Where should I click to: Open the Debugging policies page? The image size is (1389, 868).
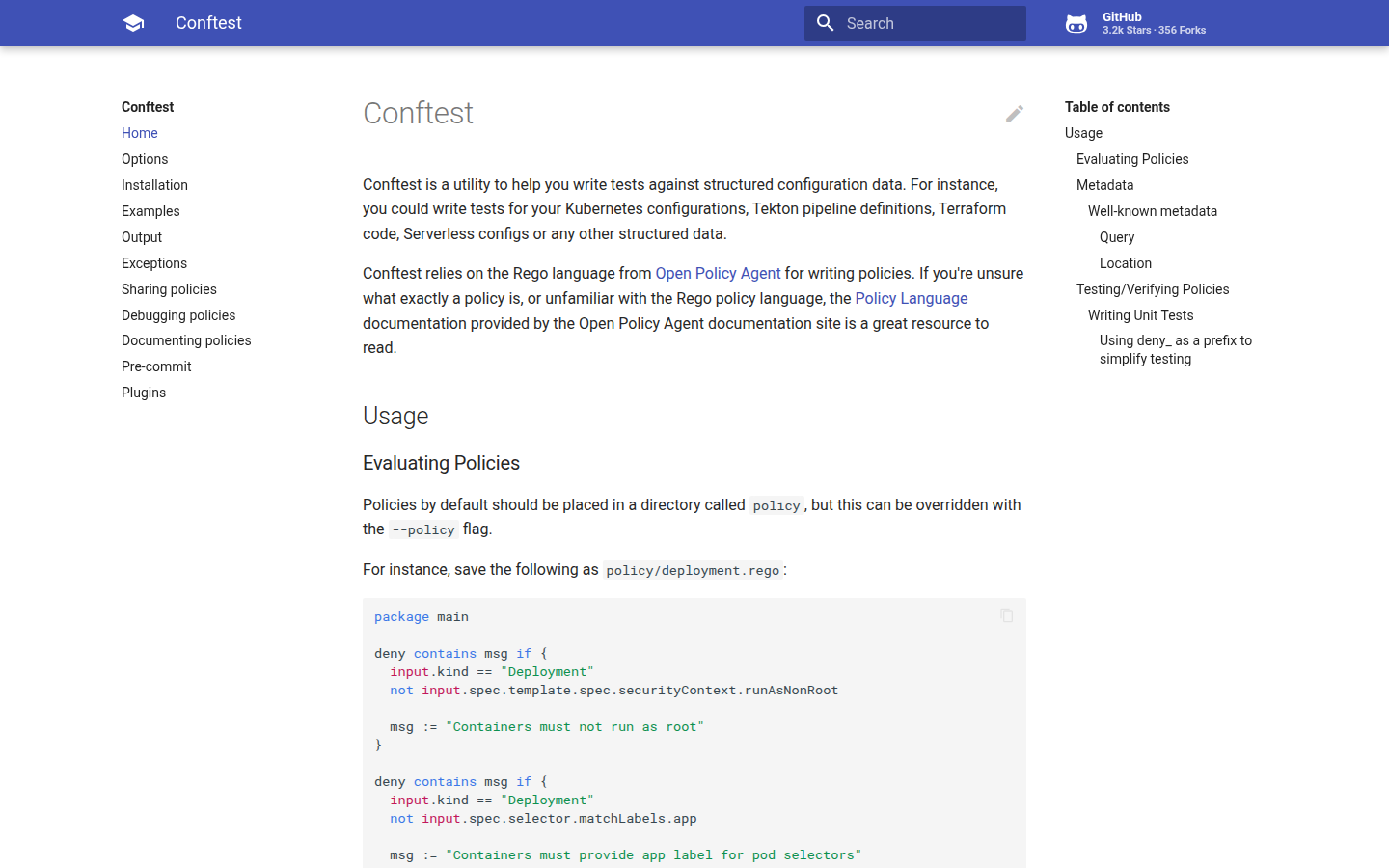pos(178,315)
